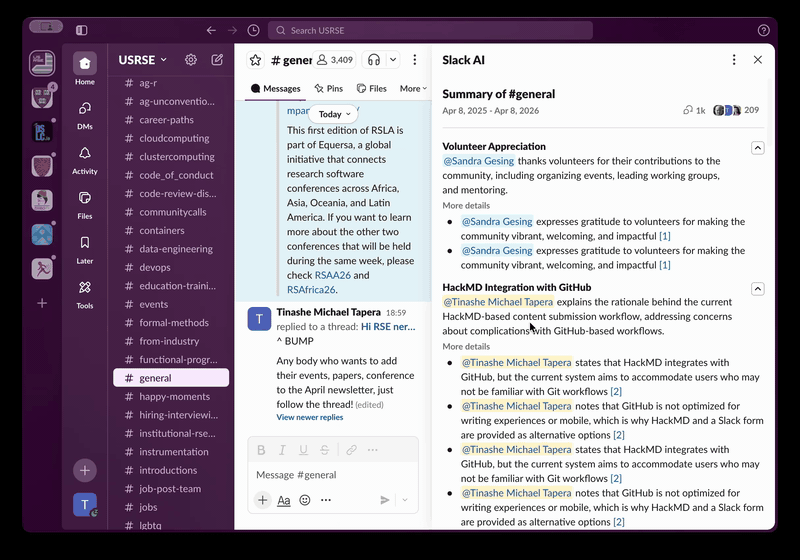Open the 1k replies count
The image size is (800, 560).
[694, 110]
